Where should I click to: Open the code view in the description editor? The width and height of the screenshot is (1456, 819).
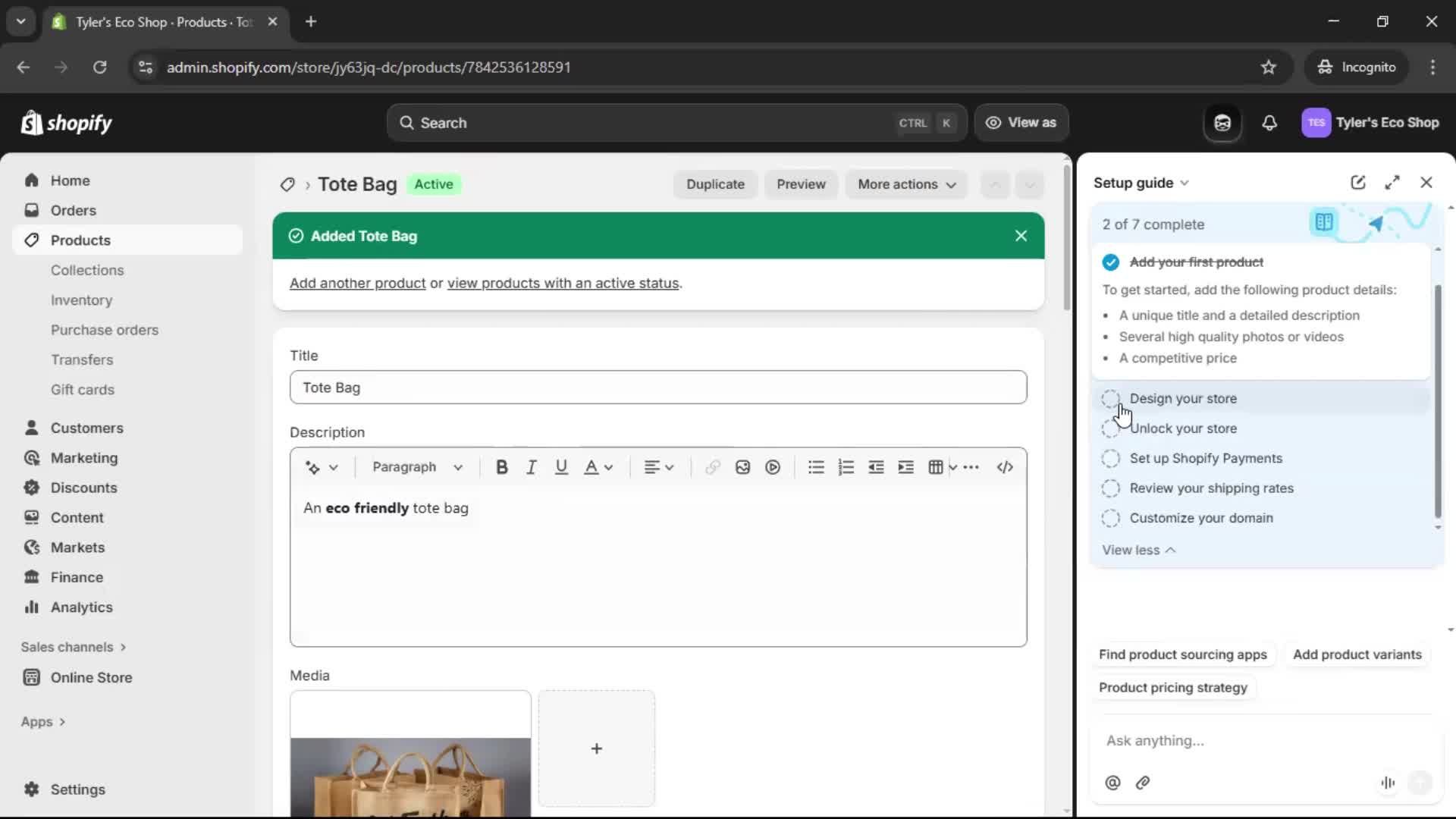pyautogui.click(x=1005, y=467)
